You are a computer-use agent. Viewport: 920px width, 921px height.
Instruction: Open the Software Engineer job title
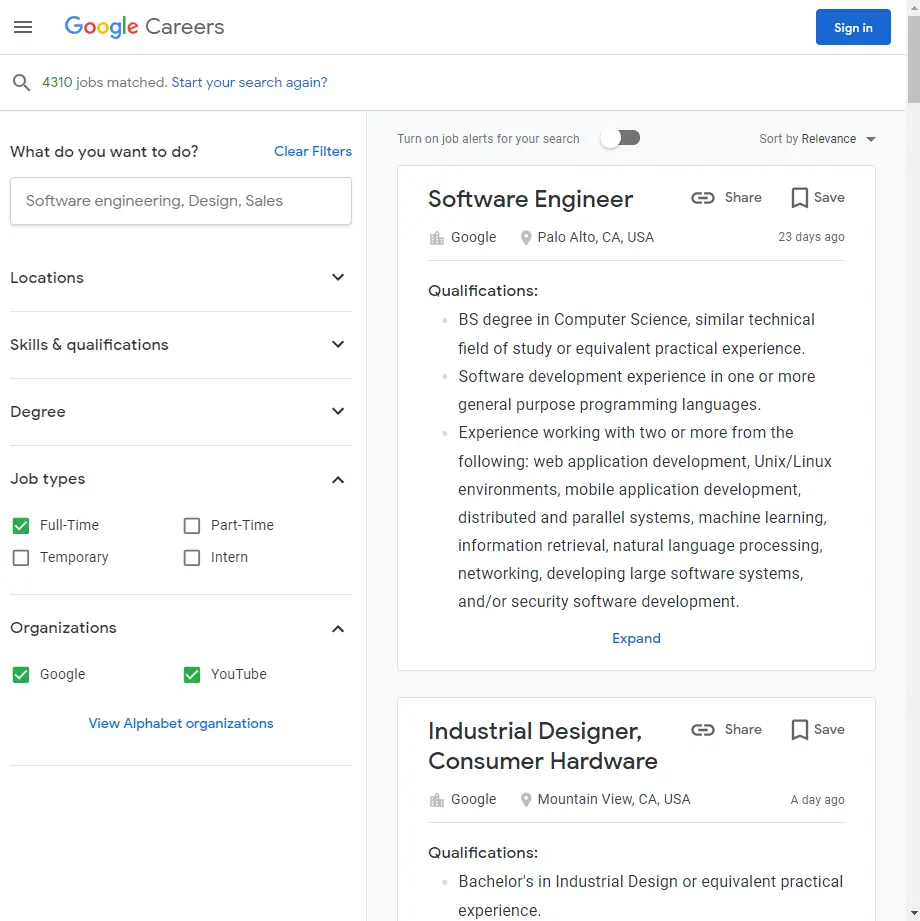pos(530,199)
